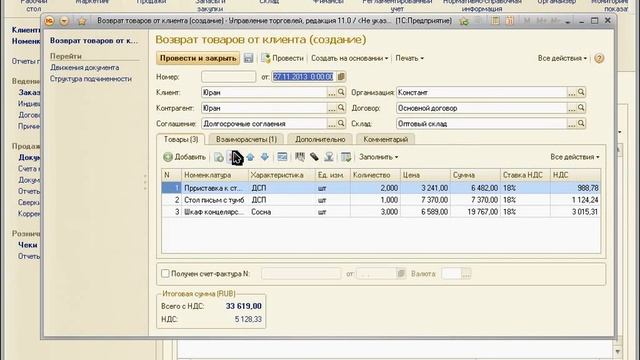This screenshot has height=360, width=640.
Task: Open the Заполнить dropdown menu
Action: tap(378, 157)
